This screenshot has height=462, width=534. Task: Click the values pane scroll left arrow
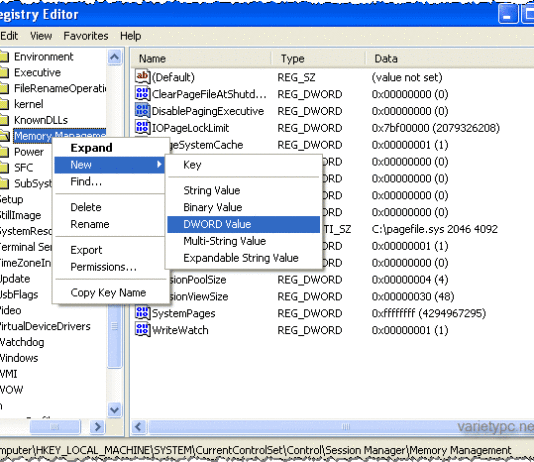tap(138, 427)
